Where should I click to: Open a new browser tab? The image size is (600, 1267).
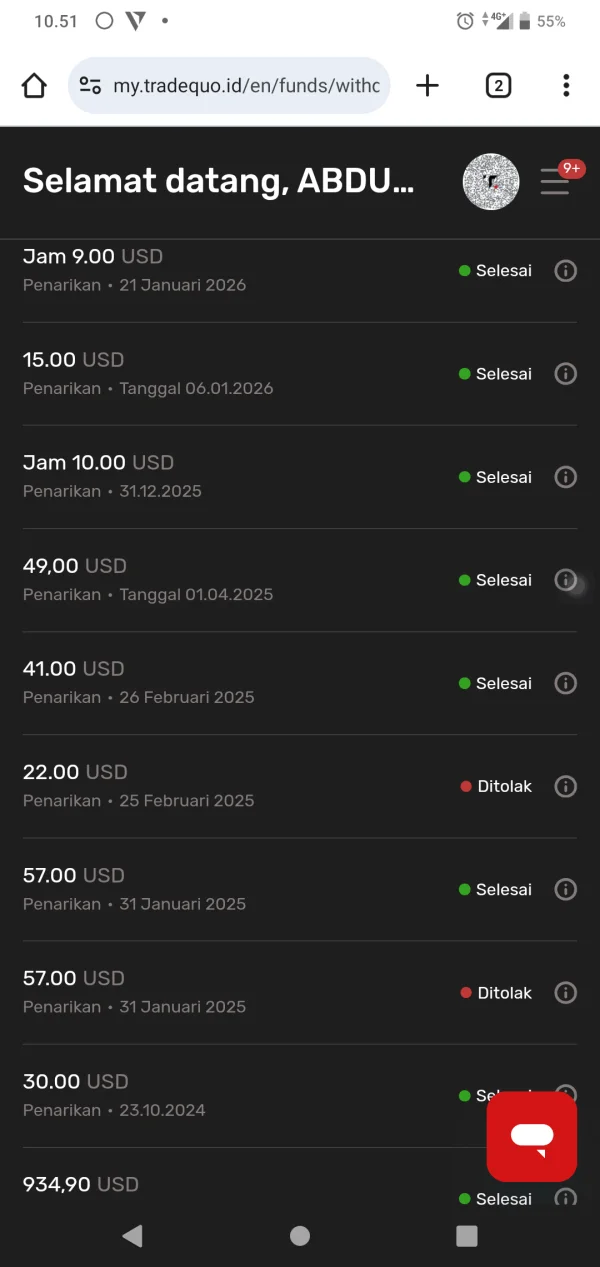[427, 86]
